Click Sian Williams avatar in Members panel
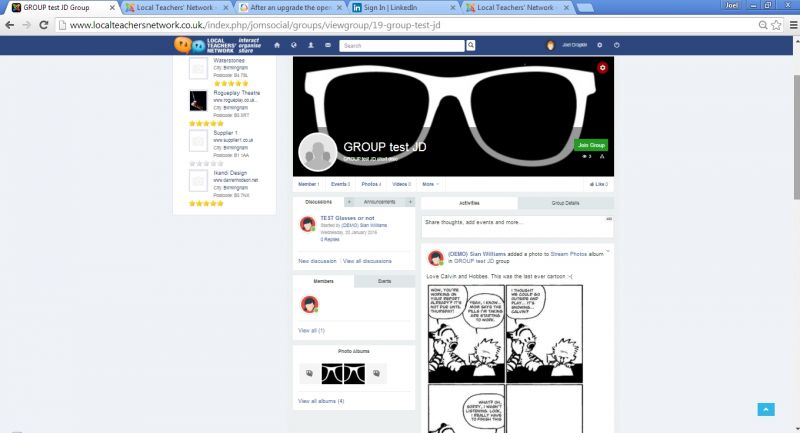Image resolution: width=800 pixels, height=433 pixels. coord(309,304)
